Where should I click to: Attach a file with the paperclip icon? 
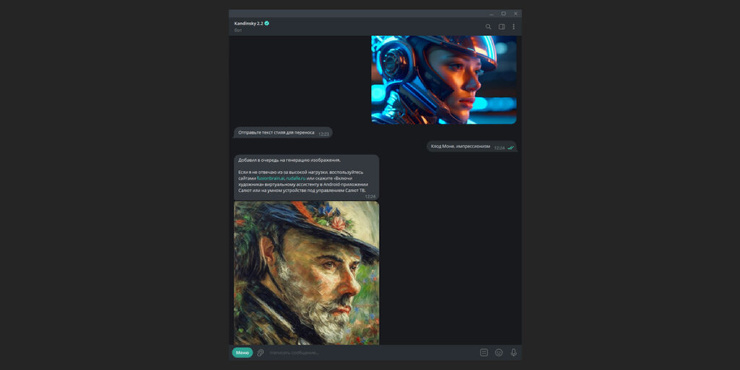pyautogui.click(x=261, y=353)
